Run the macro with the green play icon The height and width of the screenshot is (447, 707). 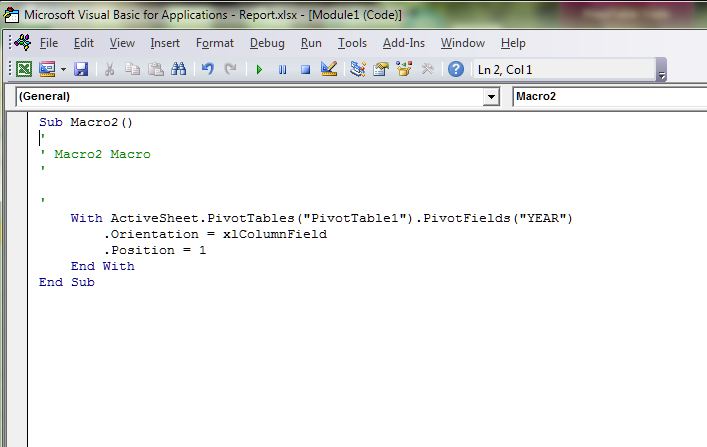click(259, 69)
